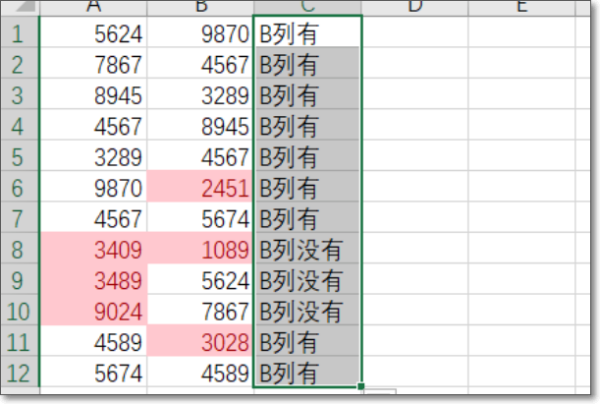Click cell C4 showing B列有

(307, 125)
